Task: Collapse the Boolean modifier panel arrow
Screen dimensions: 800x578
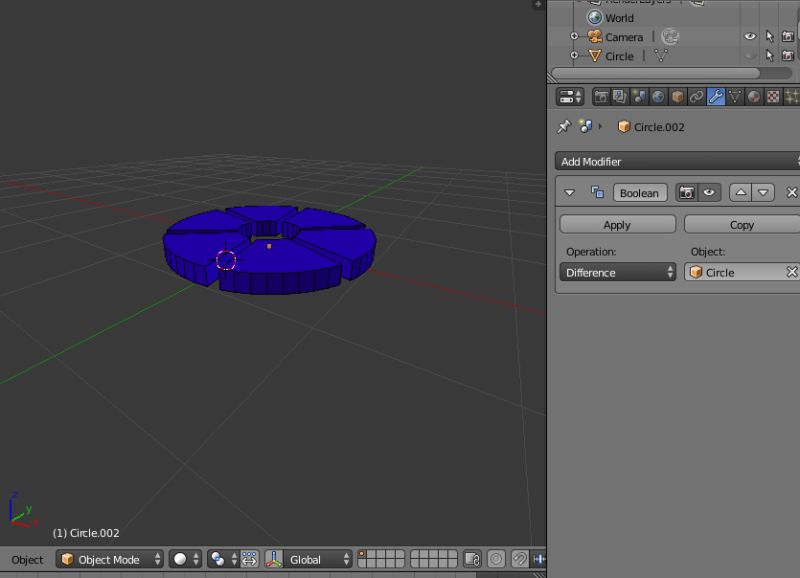Action: coord(568,192)
